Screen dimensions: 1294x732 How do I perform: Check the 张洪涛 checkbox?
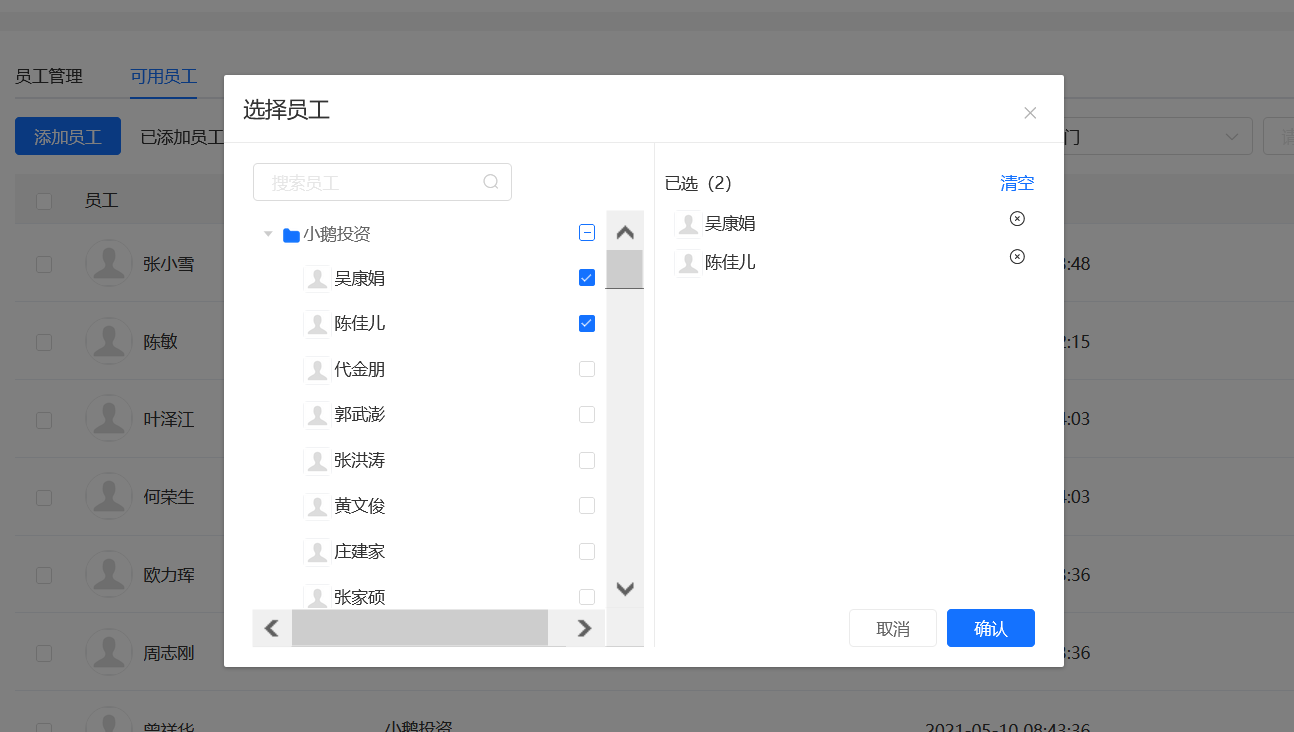coord(587,460)
